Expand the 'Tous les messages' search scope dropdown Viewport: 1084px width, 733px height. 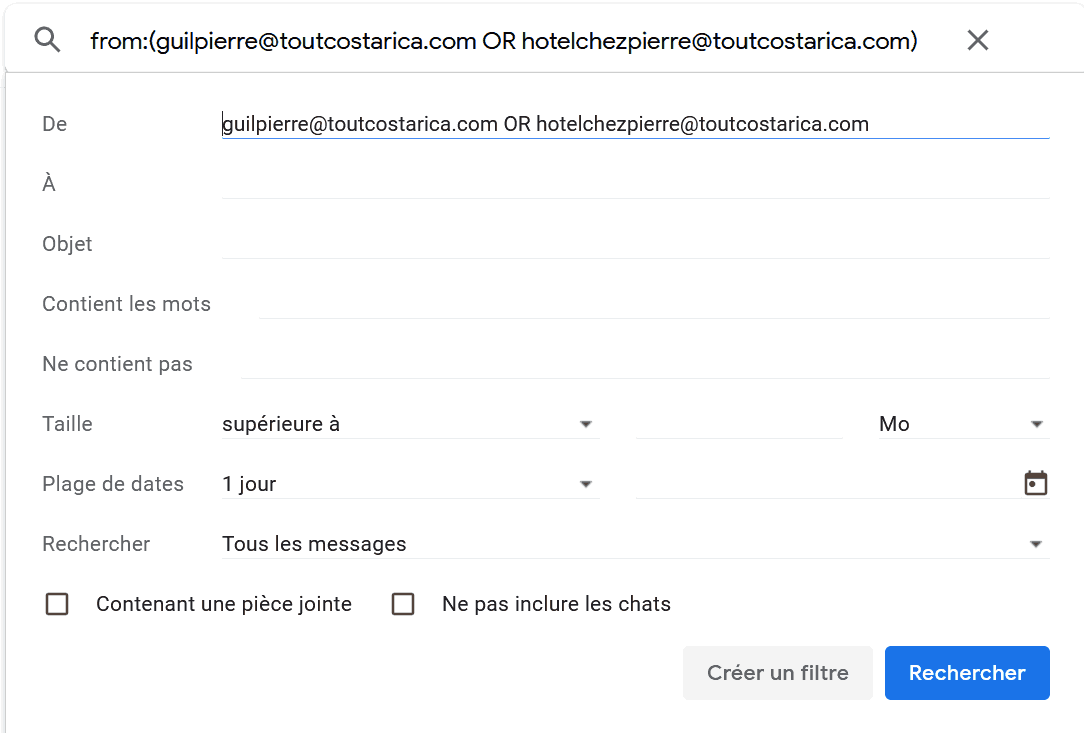(635, 544)
